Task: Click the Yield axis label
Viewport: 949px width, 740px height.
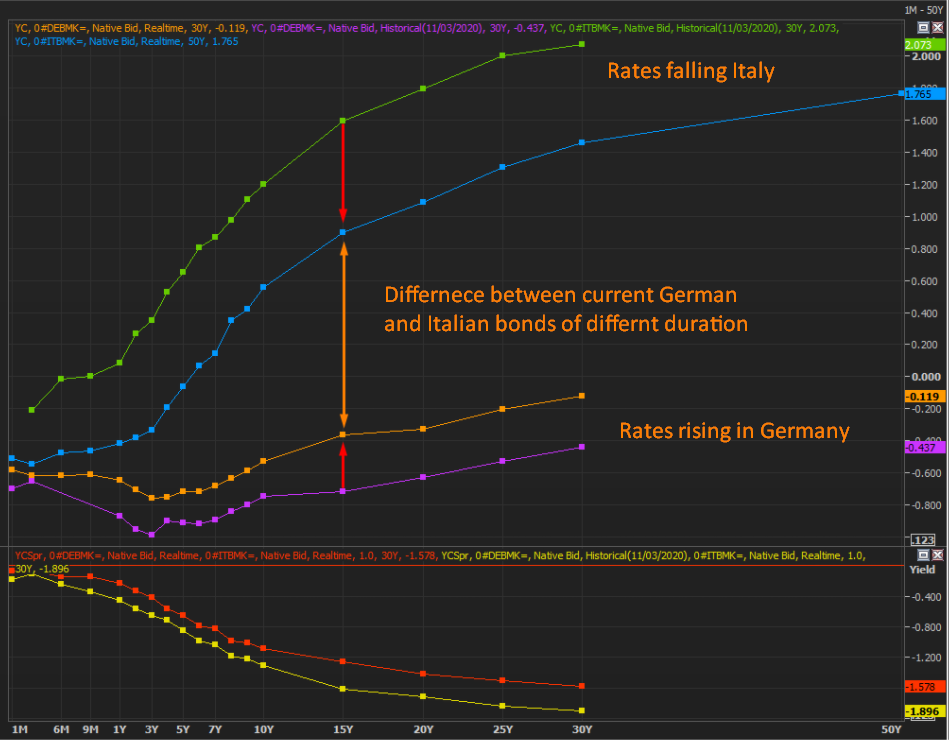Action: [921, 568]
